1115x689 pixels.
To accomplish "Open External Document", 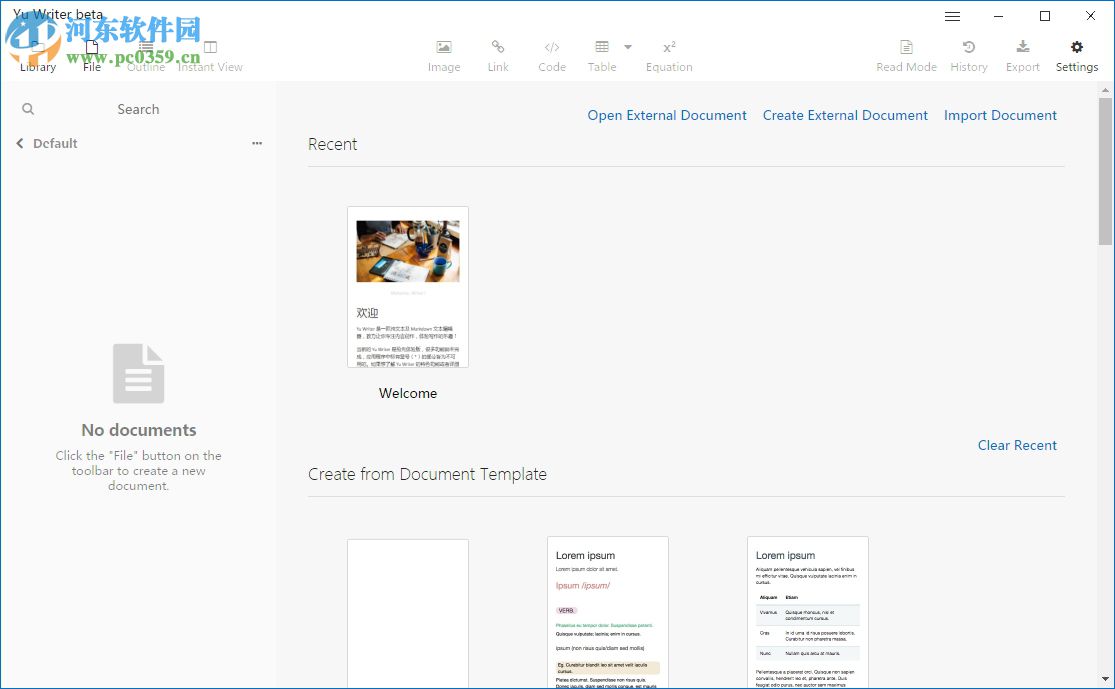I will tap(667, 115).
